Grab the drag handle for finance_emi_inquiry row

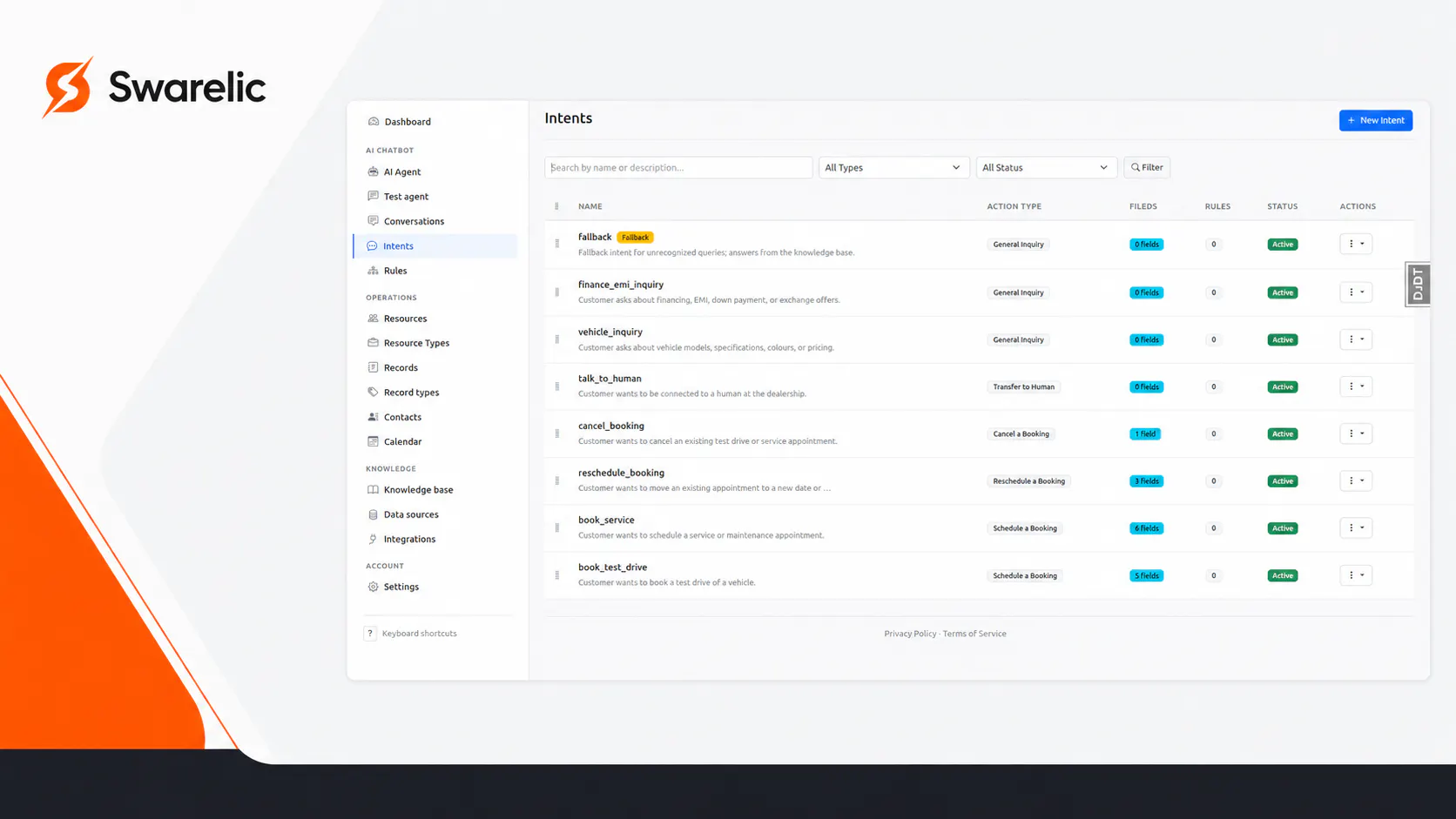557,292
